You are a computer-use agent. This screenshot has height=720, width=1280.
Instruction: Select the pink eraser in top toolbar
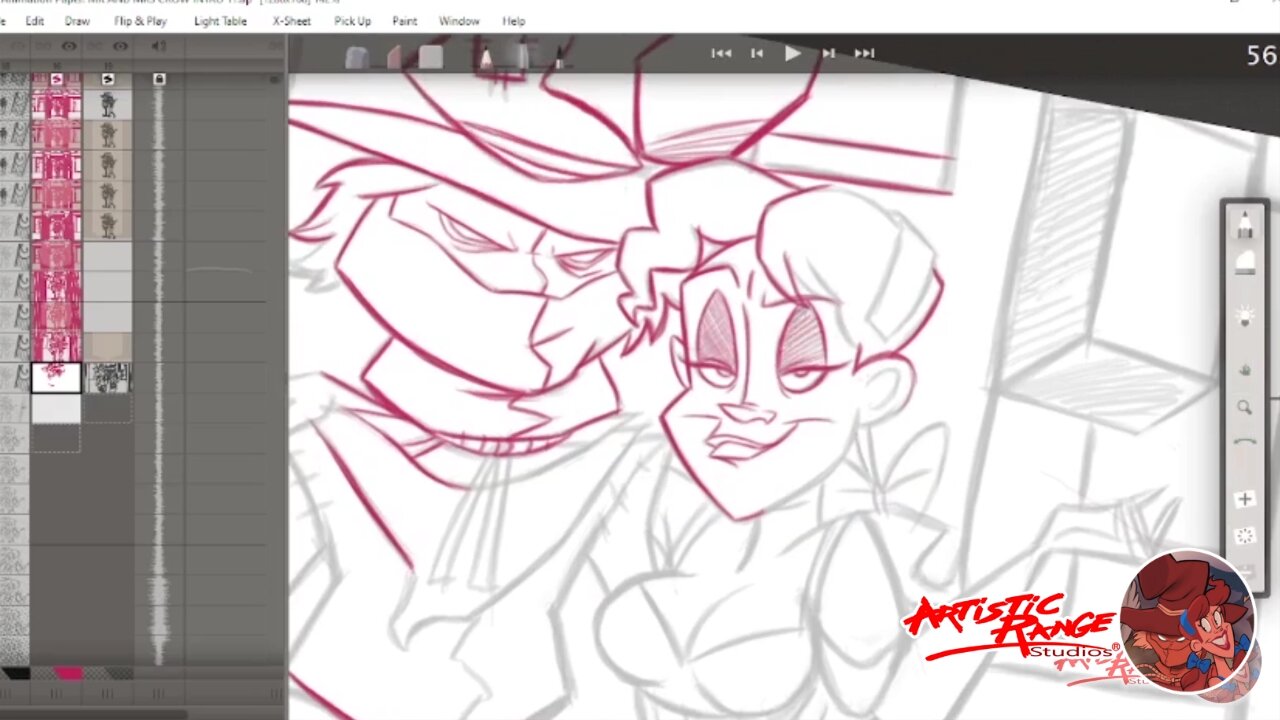pyautogui.click(x=394, y=58)
